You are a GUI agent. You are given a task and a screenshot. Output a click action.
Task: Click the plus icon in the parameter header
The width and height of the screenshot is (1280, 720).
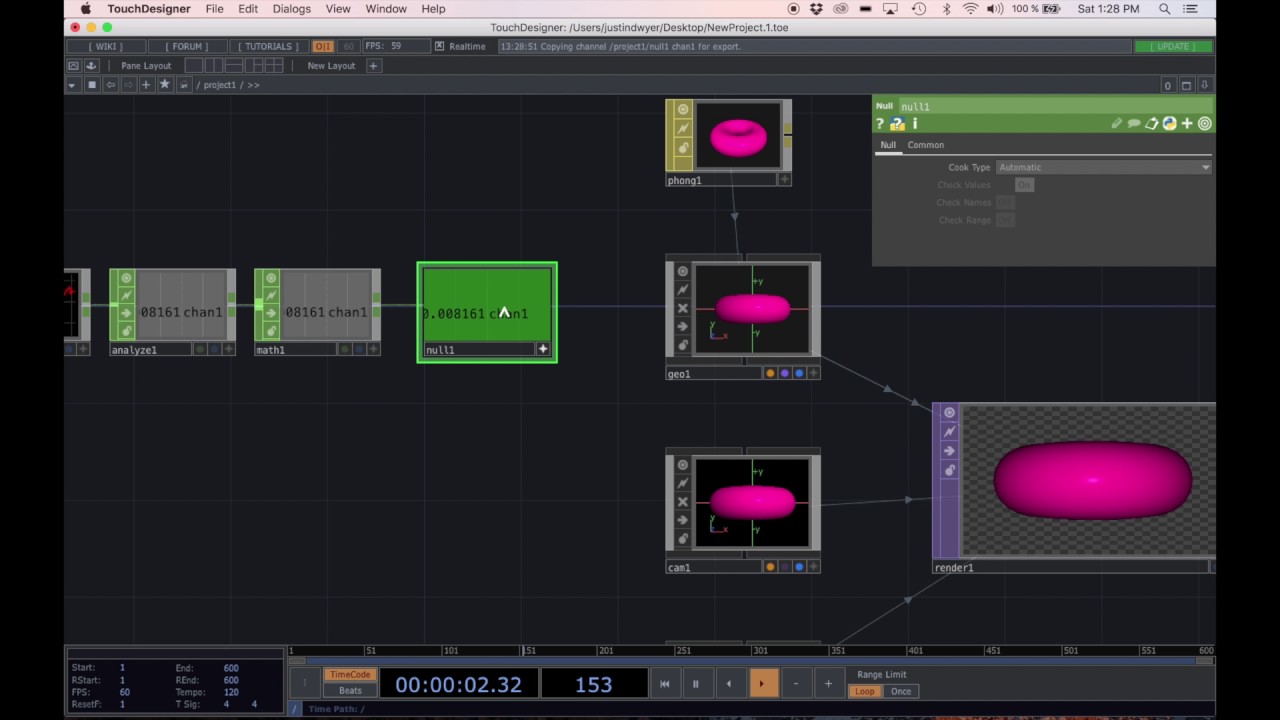(1187, 124)
